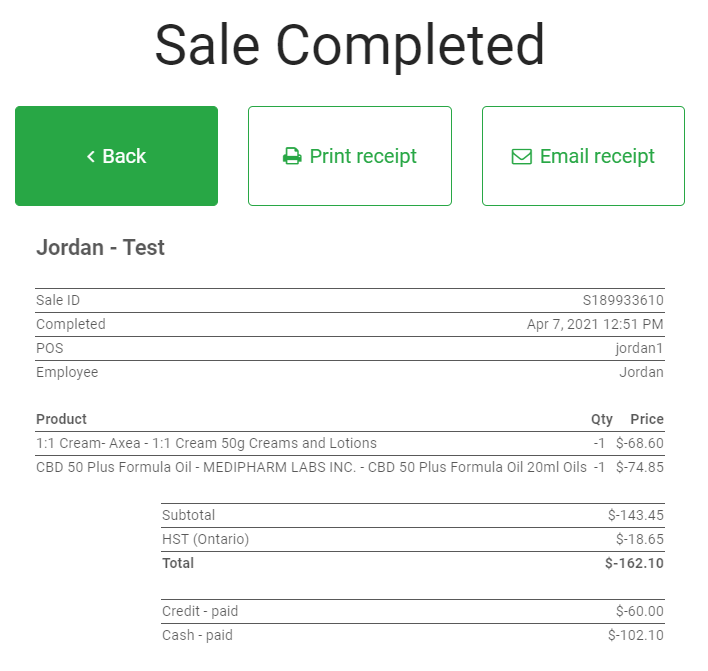This screenshot has height=671, width=708.
Task: Choose the Email receipt button text
Action: pos(597,157)
